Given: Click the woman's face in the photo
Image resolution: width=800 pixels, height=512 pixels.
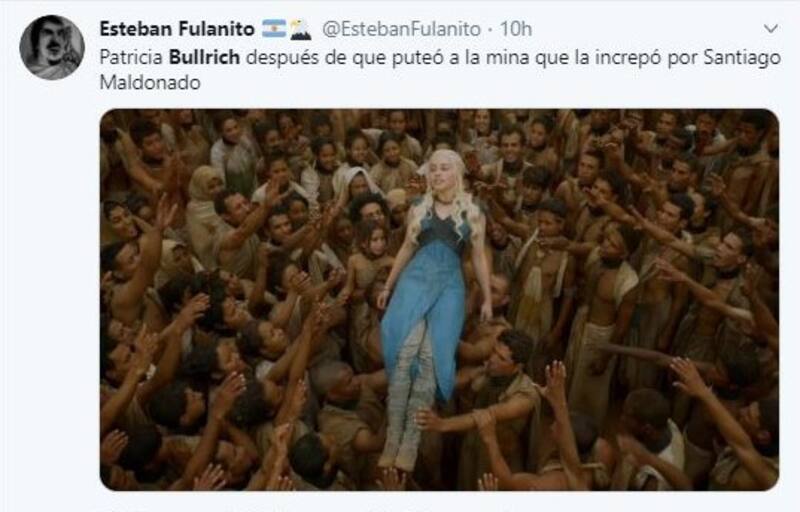Looking at the screenshot, I should click(442, 173).
